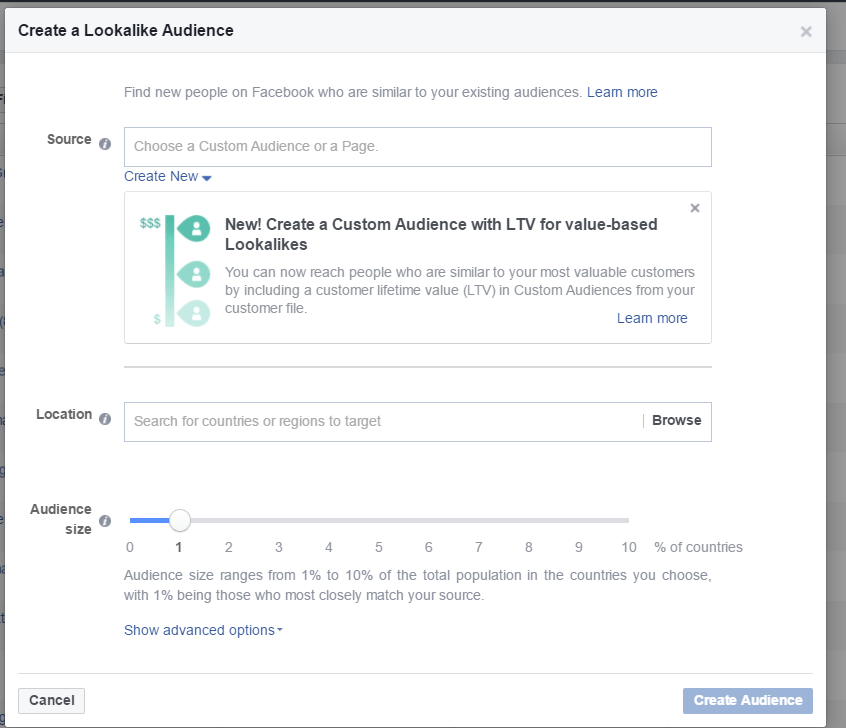Click the info icon next to Source
846x728 pixels.
(x=105, y=144)
